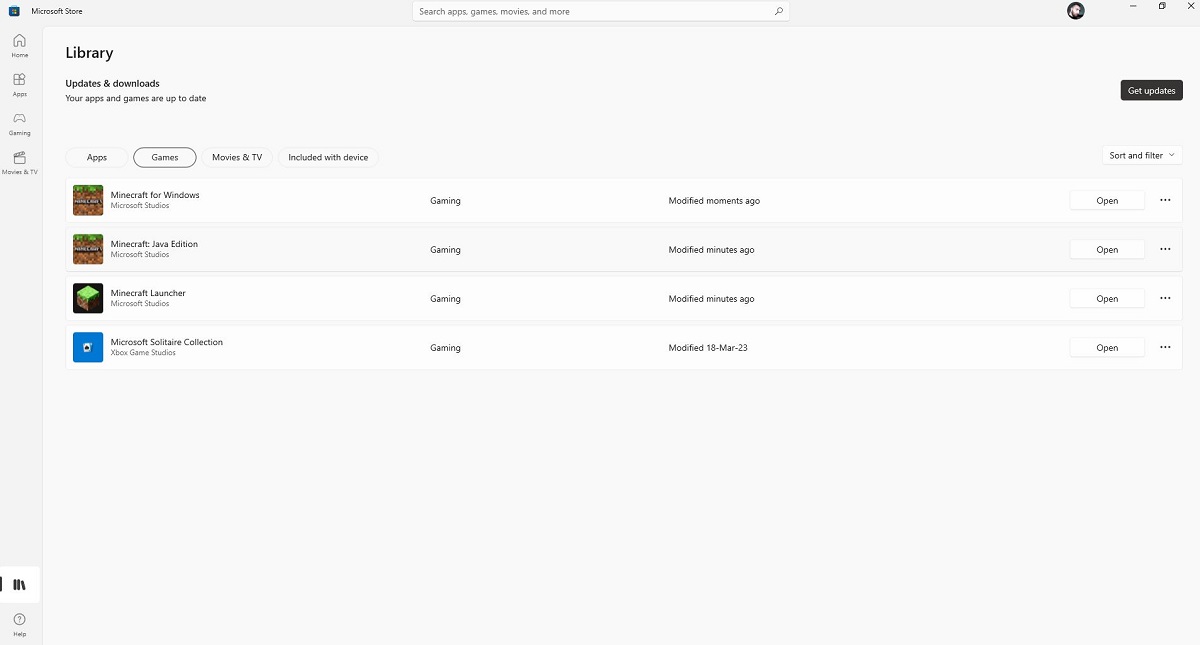Open more options for Microsoft Solitaire Collection

pyautogui.click(x=1165, y=347)
